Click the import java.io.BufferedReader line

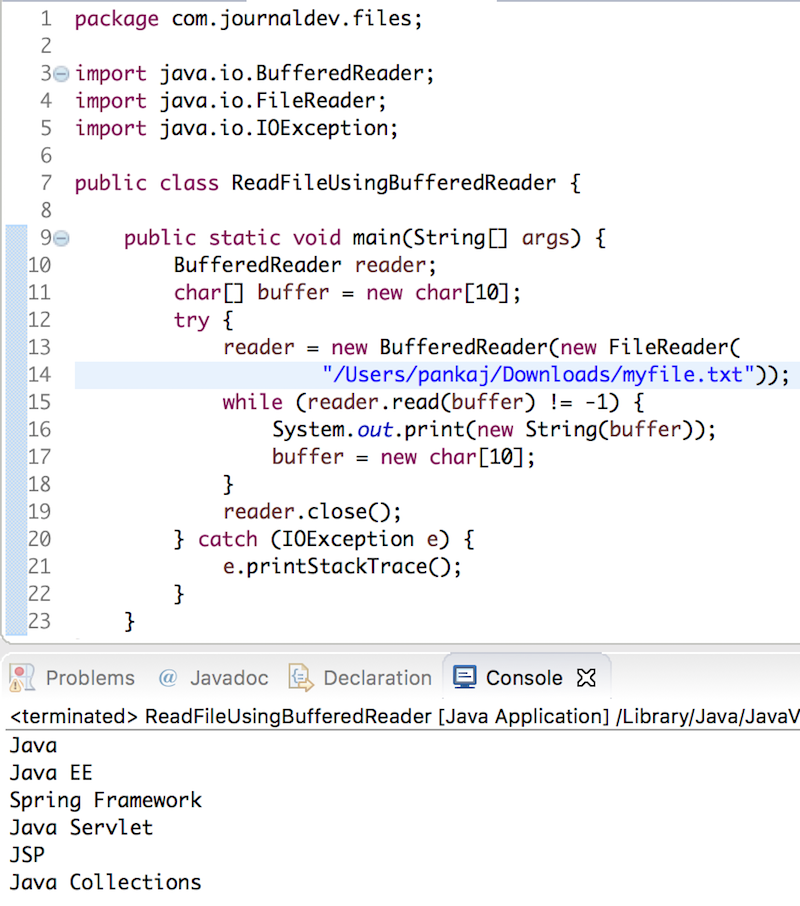[x=254, y=73]
